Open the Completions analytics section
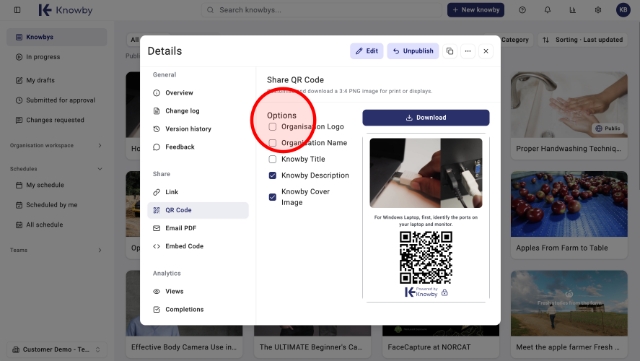 click(198, 309)
